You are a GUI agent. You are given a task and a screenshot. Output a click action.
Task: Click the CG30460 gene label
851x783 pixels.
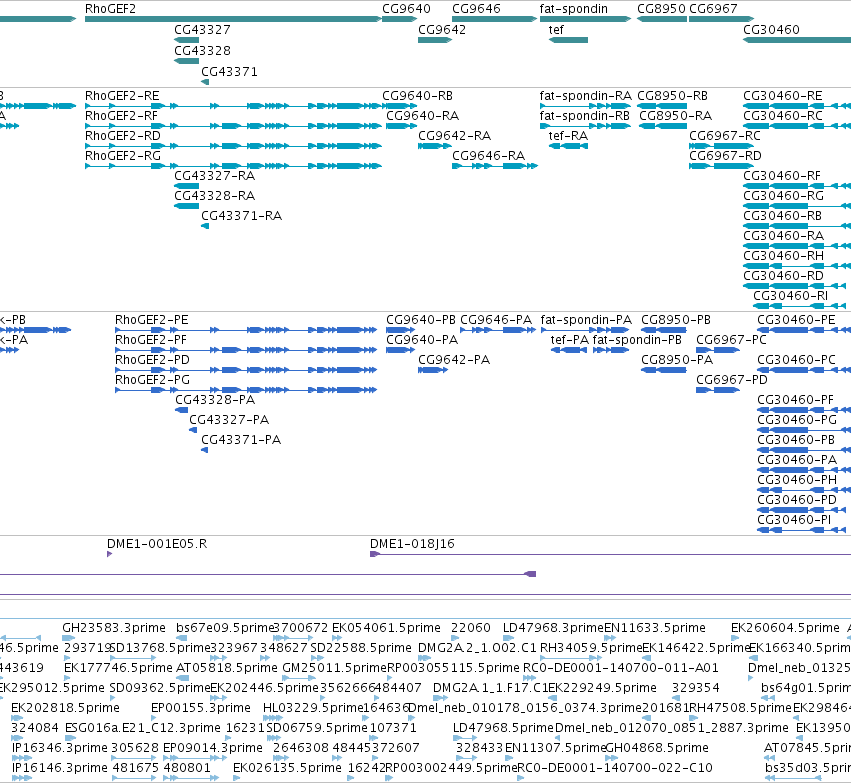(x=771, y=29)
